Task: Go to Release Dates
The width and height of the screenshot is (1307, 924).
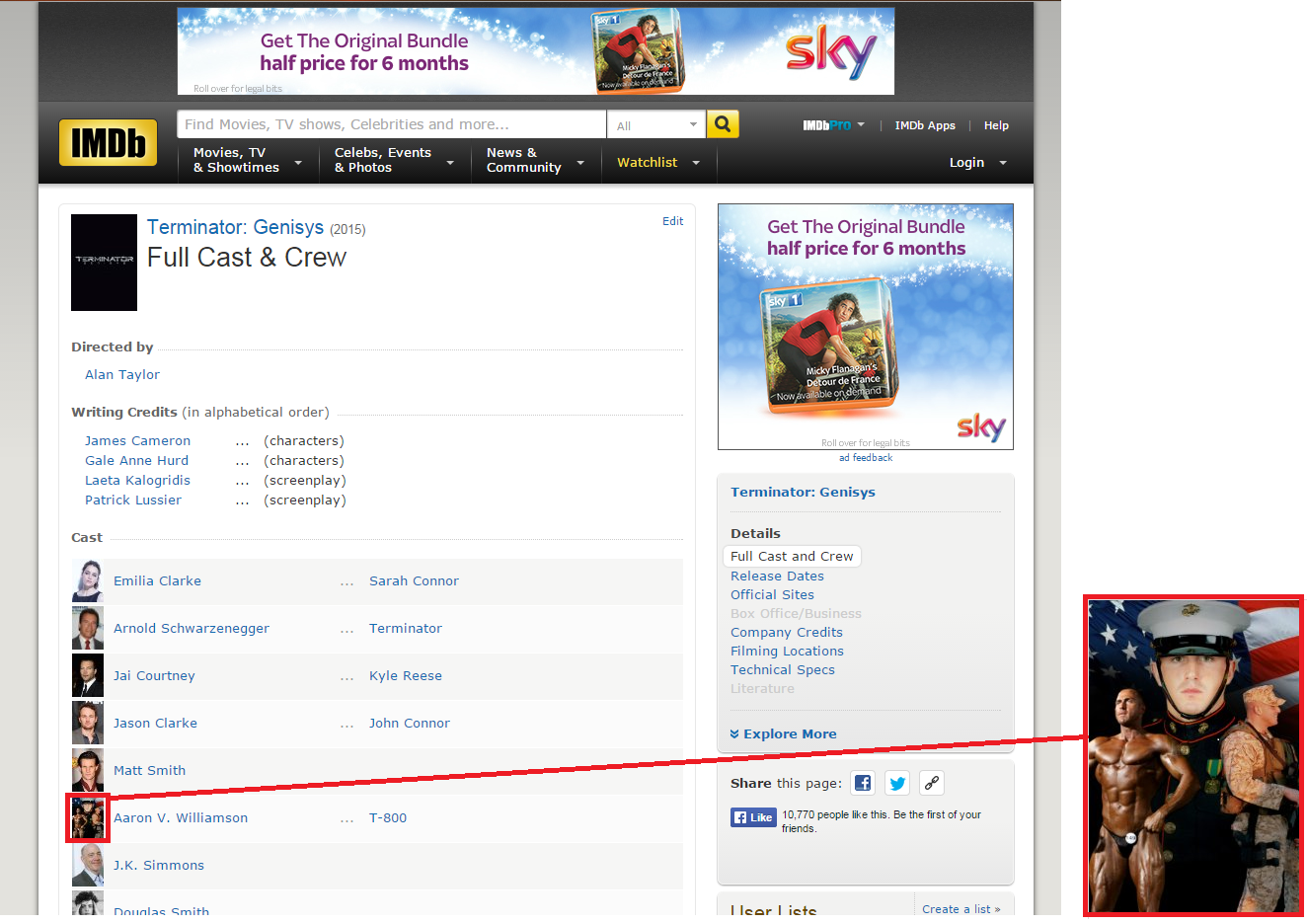Action: pyautogui.click(x=777, y=576)
